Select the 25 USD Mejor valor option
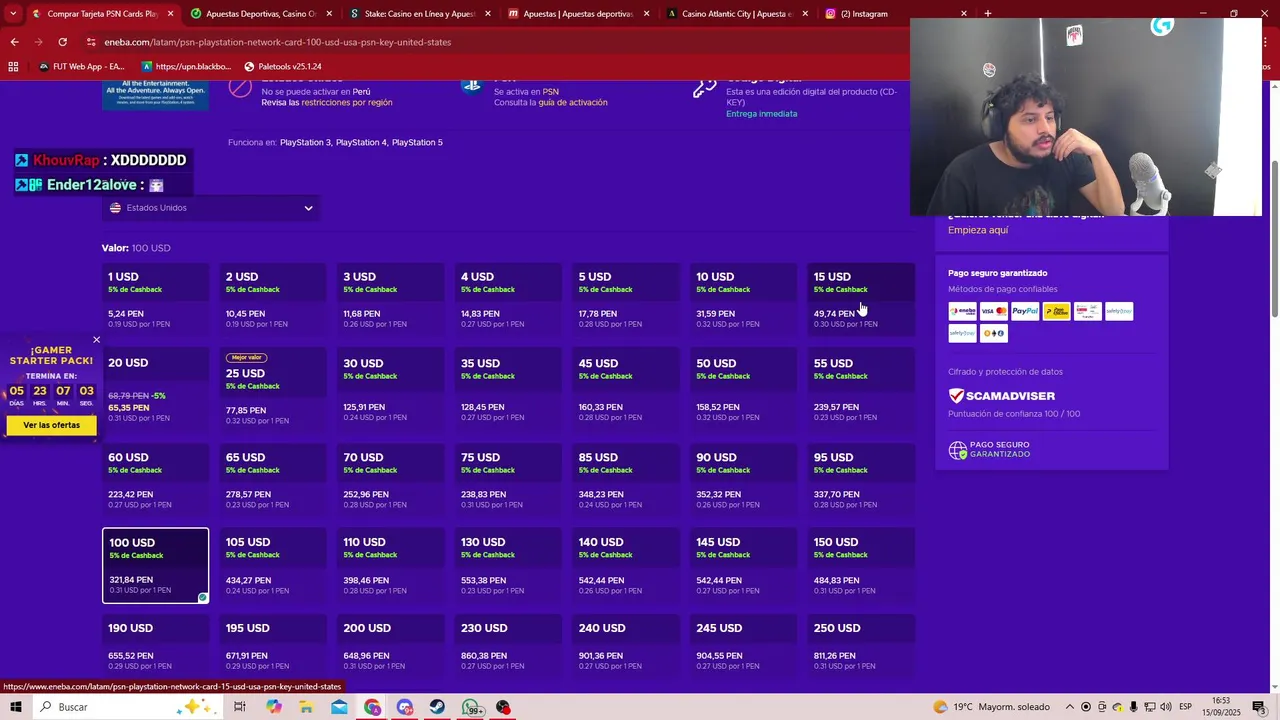This screenshot has width=1280, height=720. [x=273, y=390]
